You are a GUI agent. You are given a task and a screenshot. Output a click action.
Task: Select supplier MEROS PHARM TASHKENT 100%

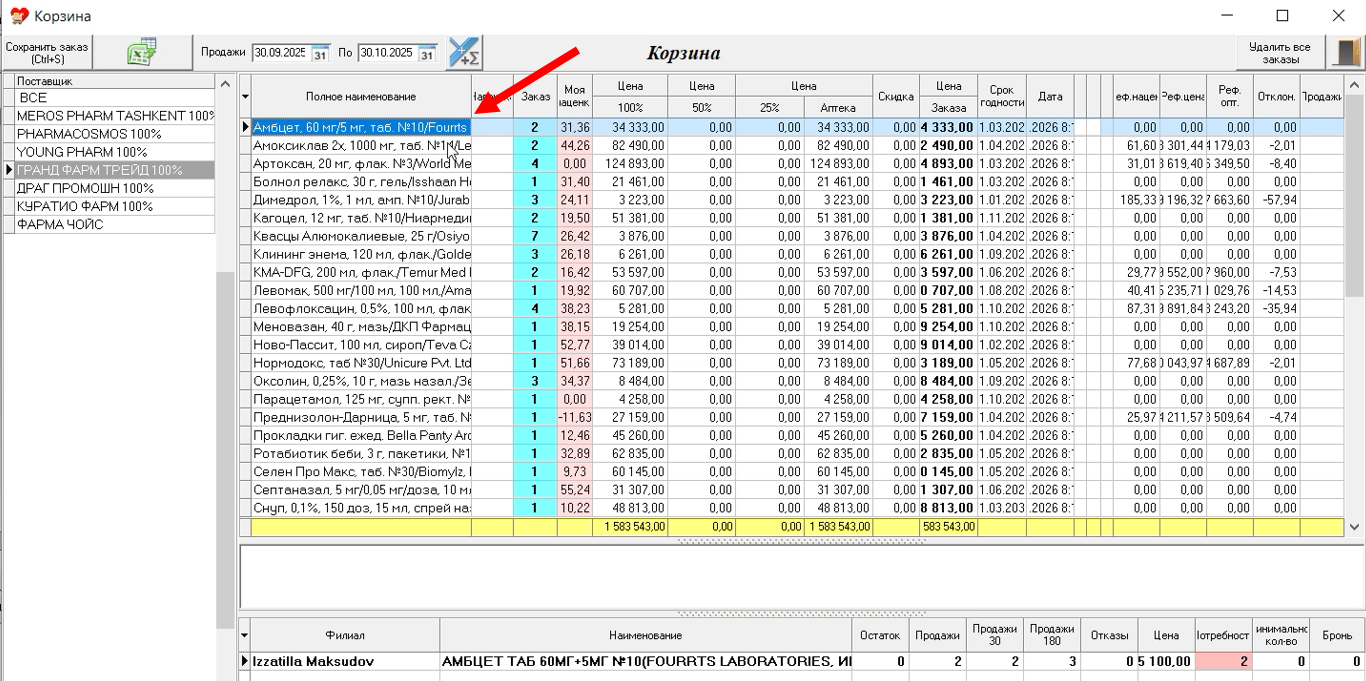pos(115,116)
